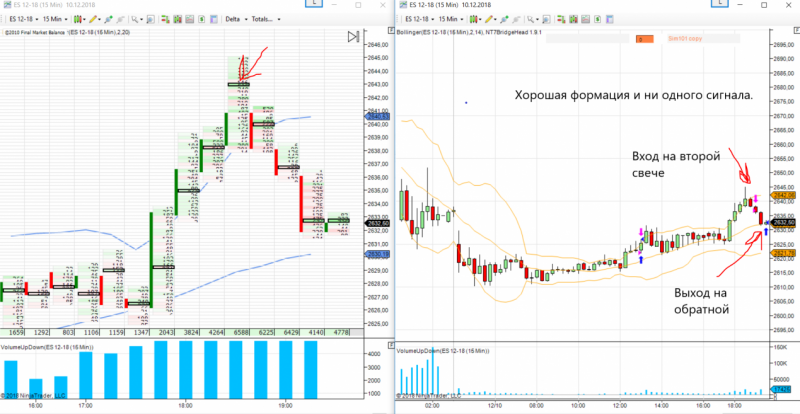Click the left window's chart app icon

click(7, 5)
